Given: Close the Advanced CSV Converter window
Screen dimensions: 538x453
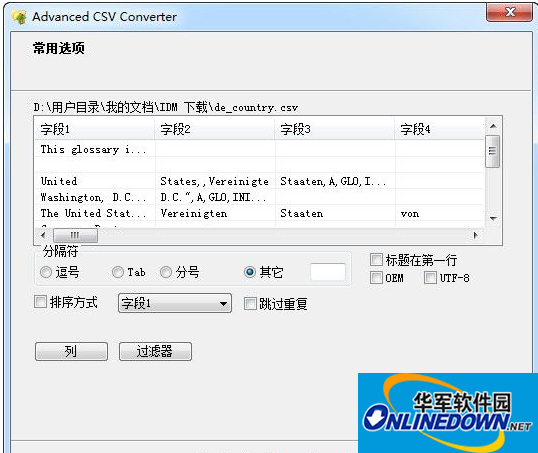Looking at the screenshot, I should click(x=509, y=13).
